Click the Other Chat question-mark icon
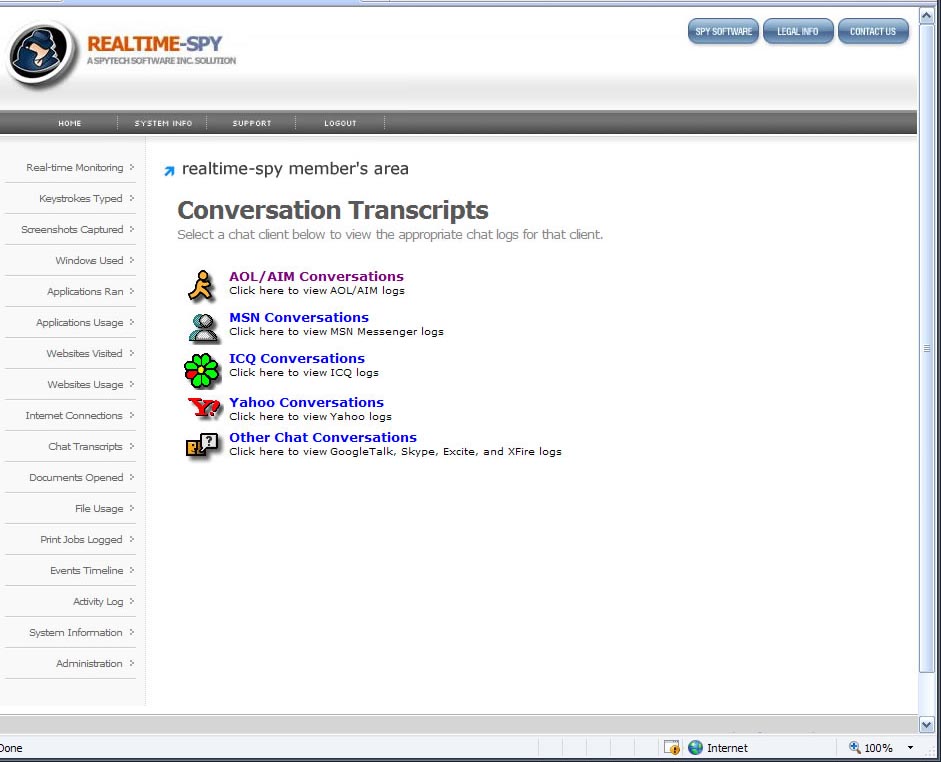 coord(202,445)
